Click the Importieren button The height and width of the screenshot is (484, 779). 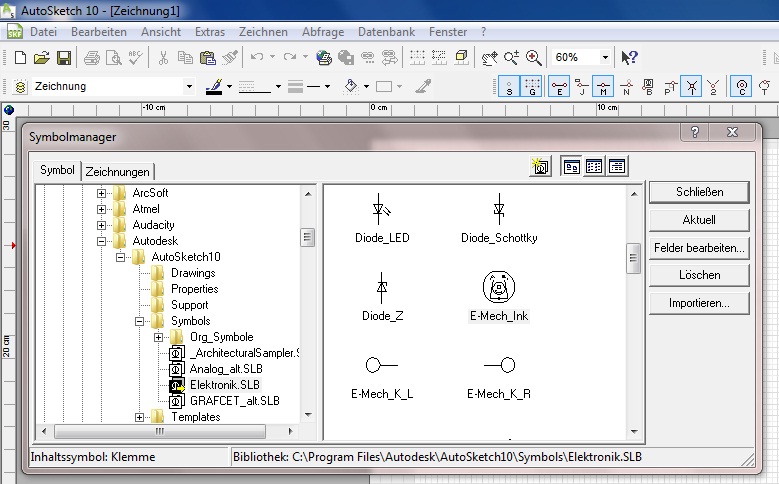click(699, 303)
